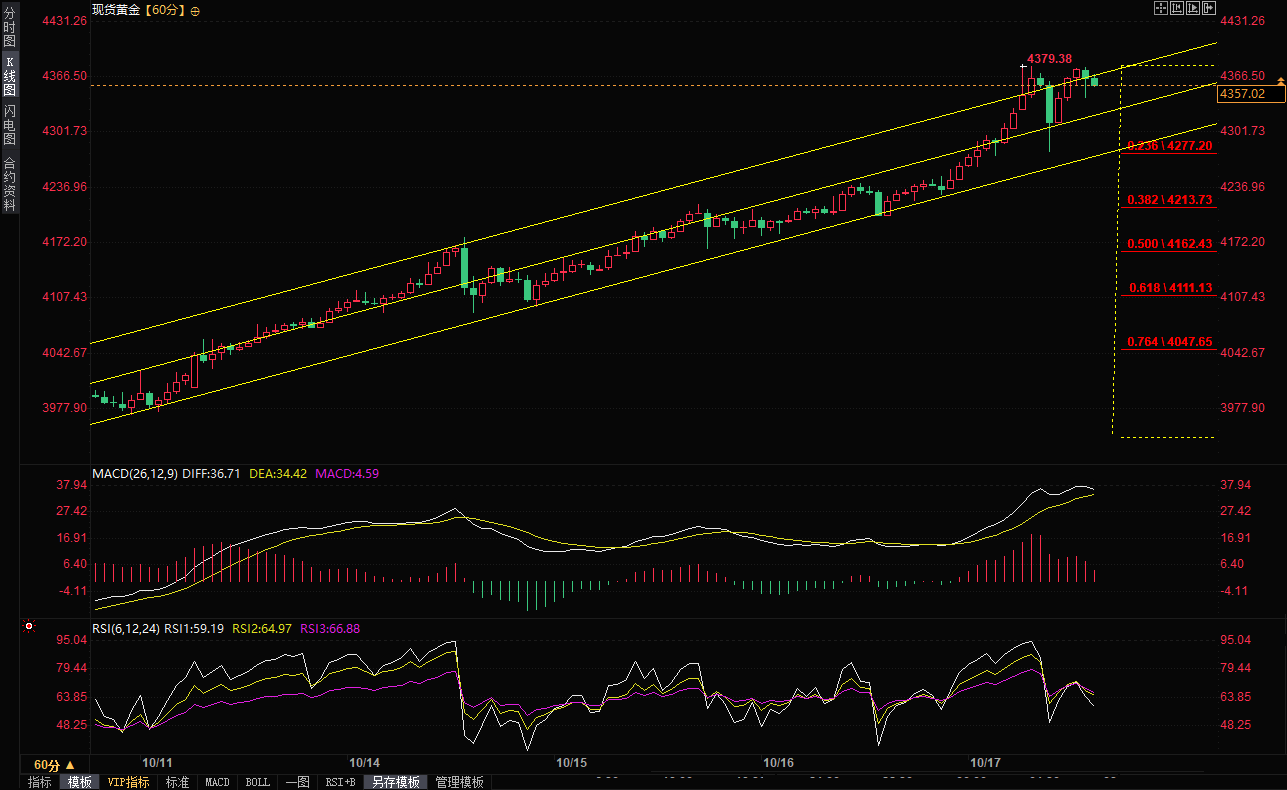Click the Fibonacci level ending in 4277.20

(1170, 146)
